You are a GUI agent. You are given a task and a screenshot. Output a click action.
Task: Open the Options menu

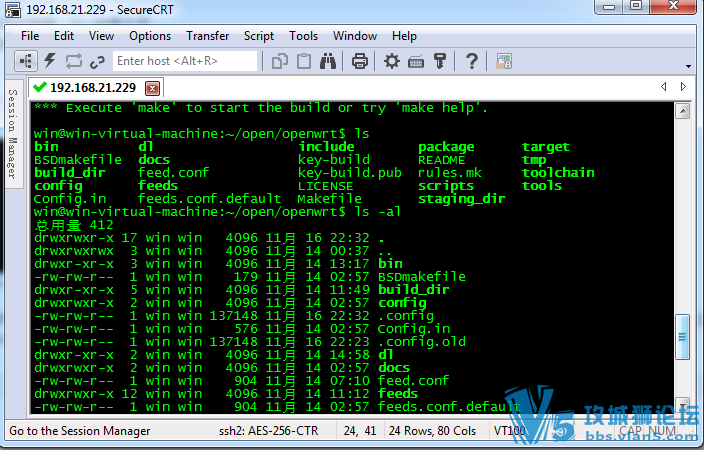pos(150,36)
